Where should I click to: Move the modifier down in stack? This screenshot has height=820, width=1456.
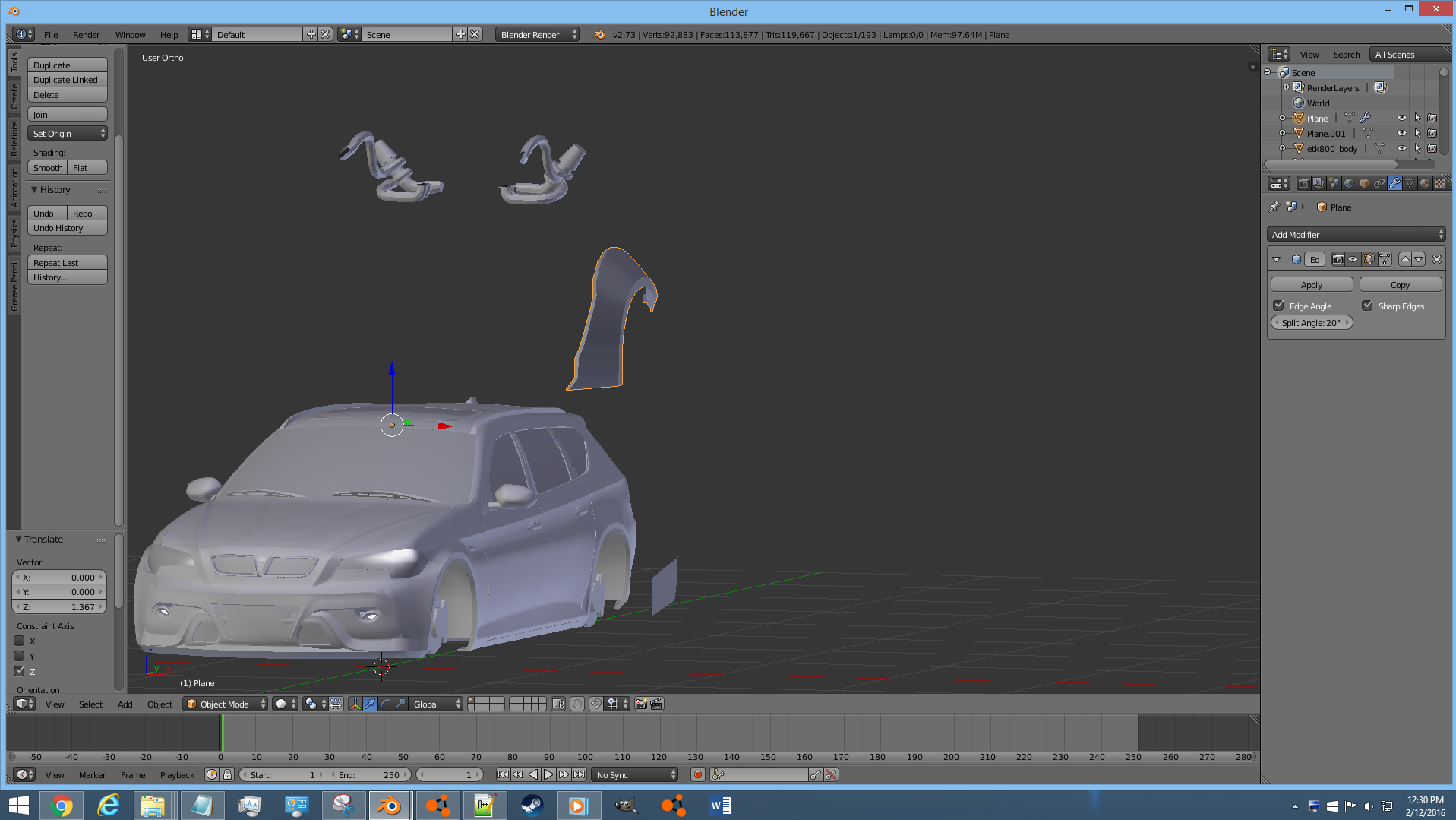tap(1419, 259)
